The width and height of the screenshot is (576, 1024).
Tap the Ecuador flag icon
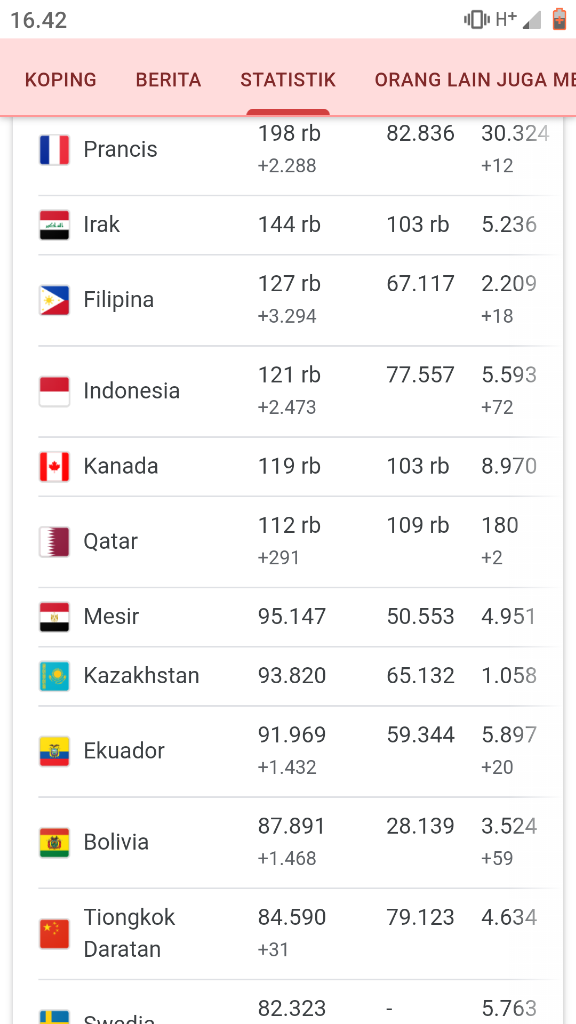(54, 751)
